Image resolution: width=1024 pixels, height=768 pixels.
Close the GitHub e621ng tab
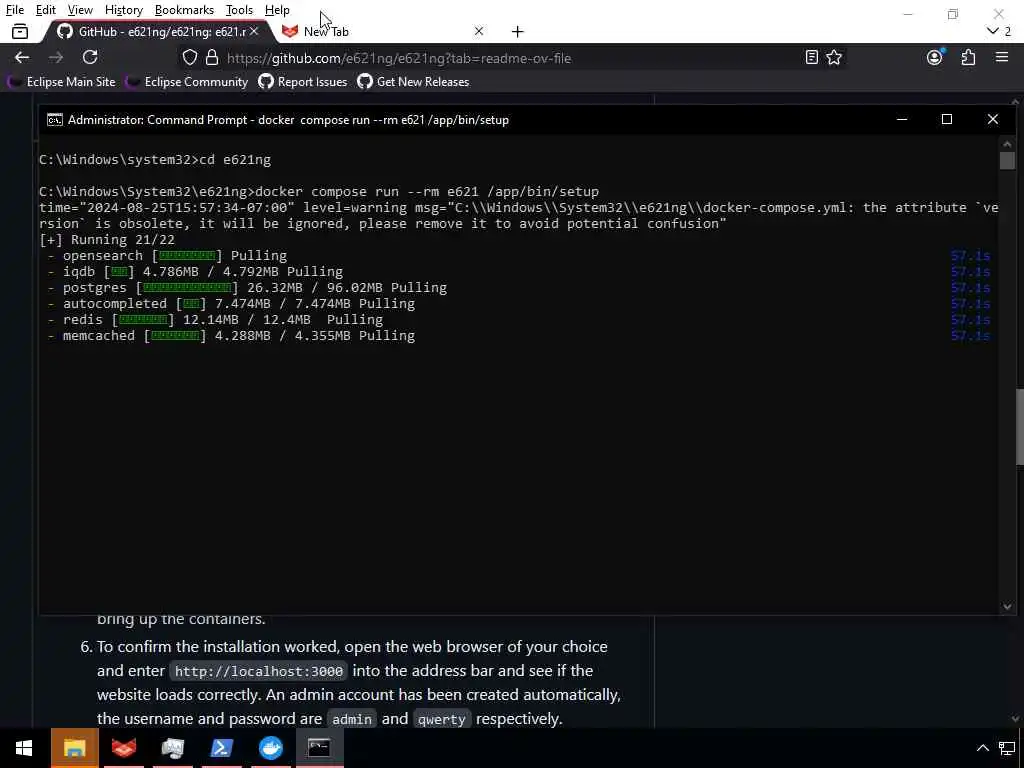254,31
